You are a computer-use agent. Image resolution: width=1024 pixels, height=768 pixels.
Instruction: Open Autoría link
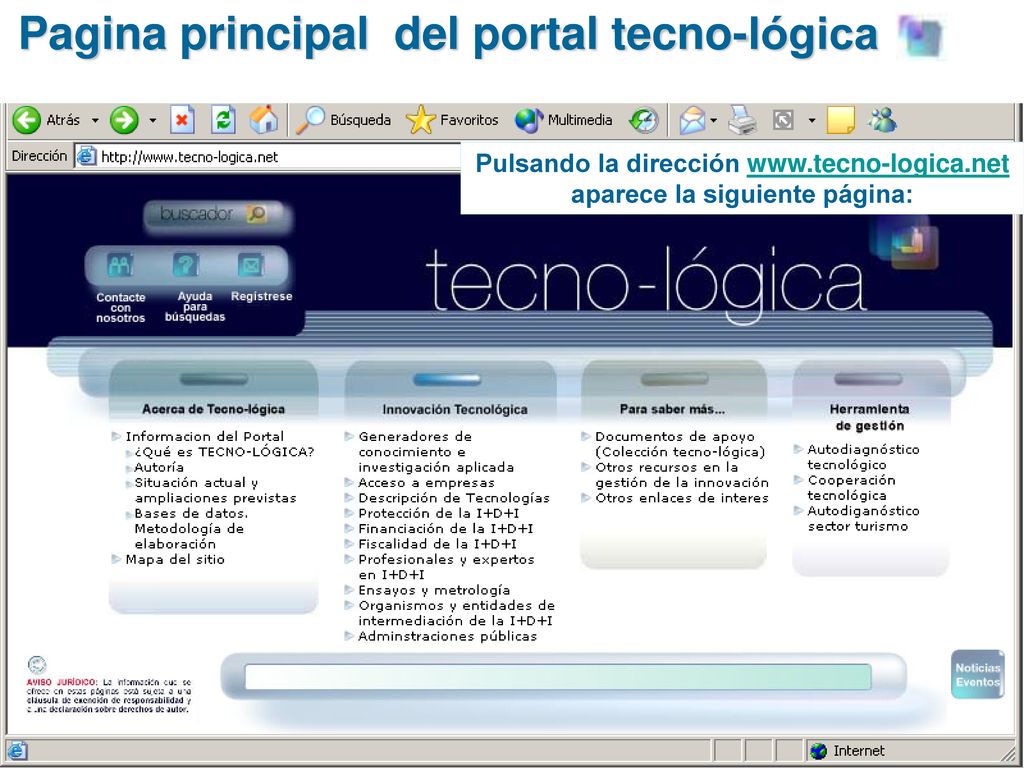pyautogui.click(x=159, y=468)
